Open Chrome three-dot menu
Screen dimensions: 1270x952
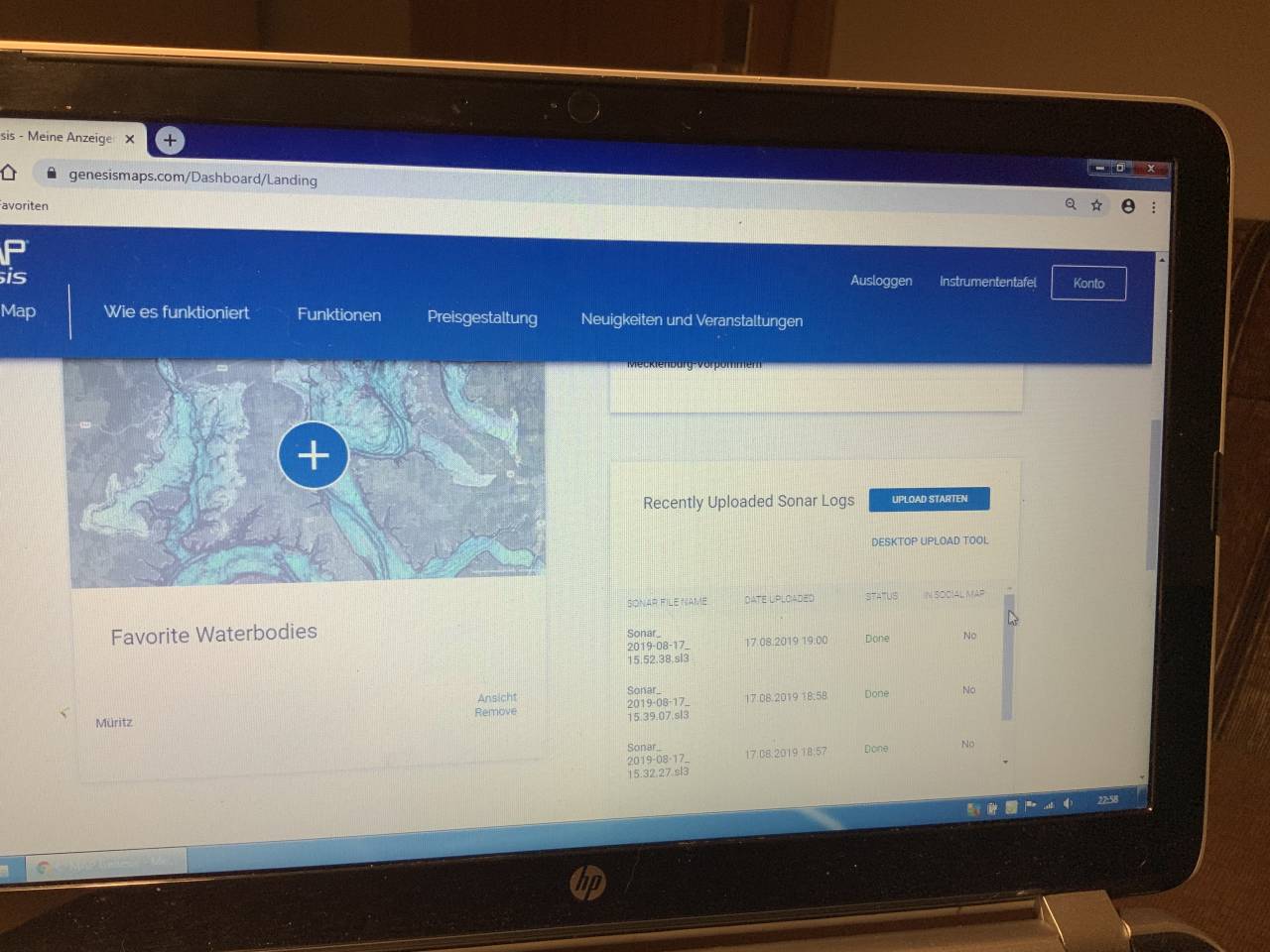point(1154,207)
